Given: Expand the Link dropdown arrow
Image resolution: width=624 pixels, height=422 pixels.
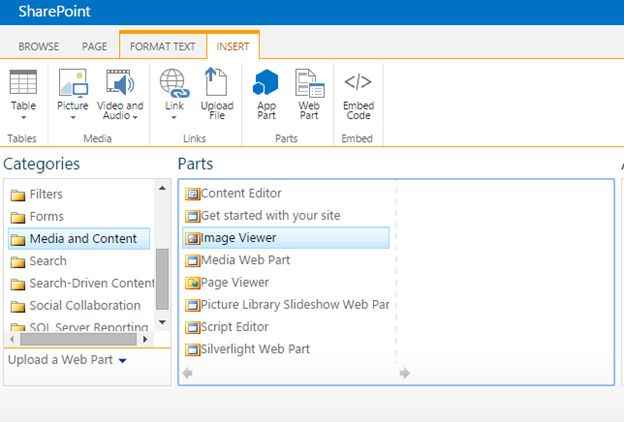Looking at the screenshot, I should click(174, 117).
